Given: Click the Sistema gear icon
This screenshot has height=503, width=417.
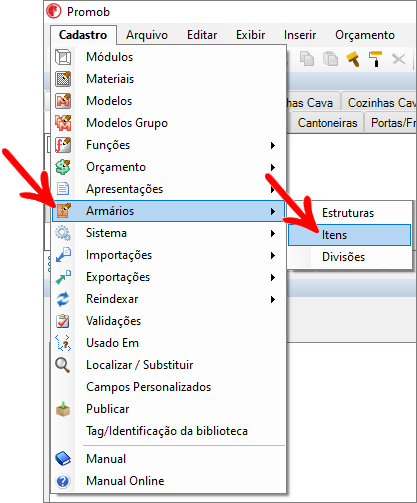Looking at the screenshot, I should [x=63, y=233].
